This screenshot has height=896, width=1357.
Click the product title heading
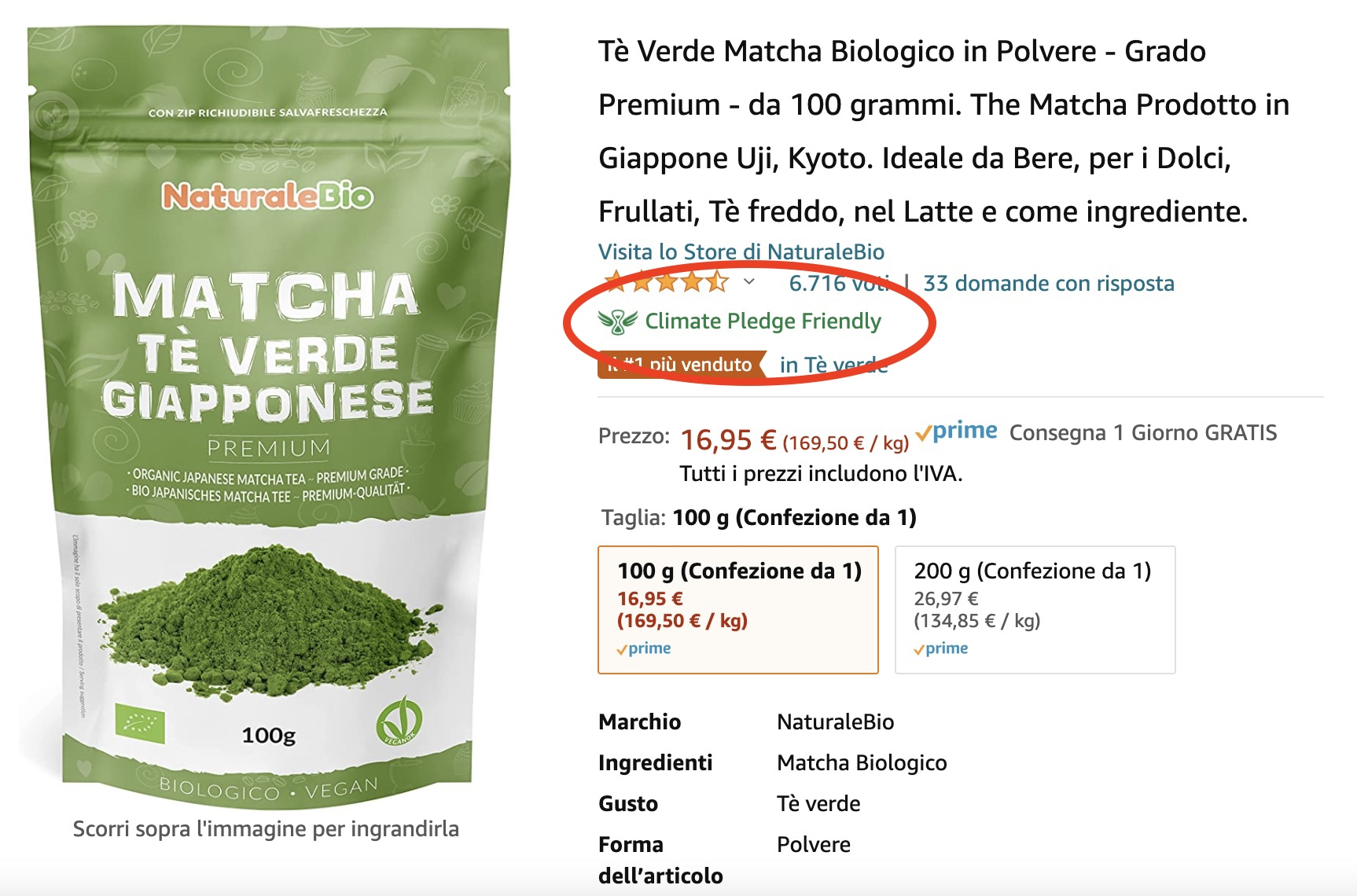tap(943, 131)
